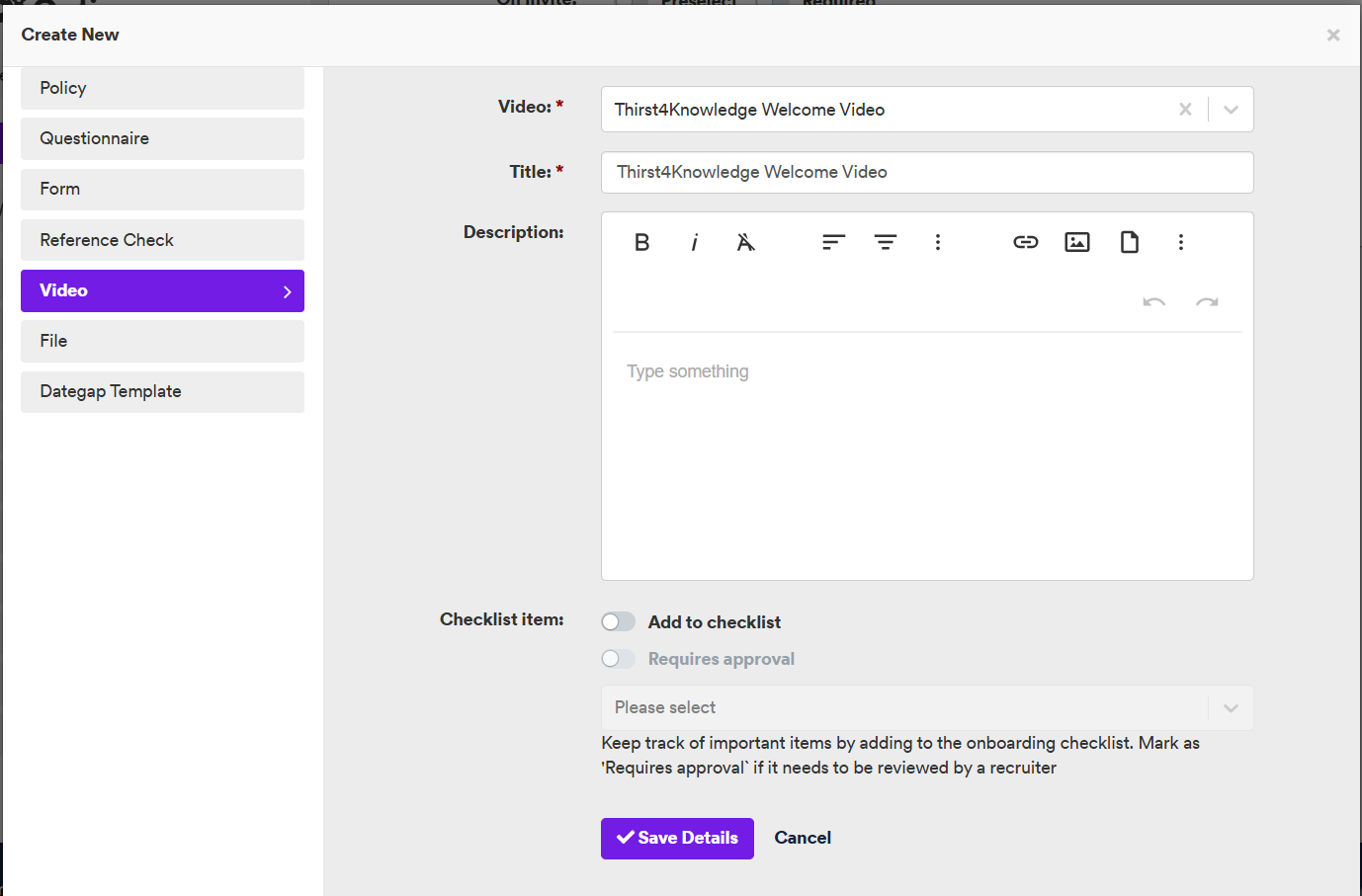Enable the Add to checklist switch
The image size is (1362, 896).
coord(619,621)
